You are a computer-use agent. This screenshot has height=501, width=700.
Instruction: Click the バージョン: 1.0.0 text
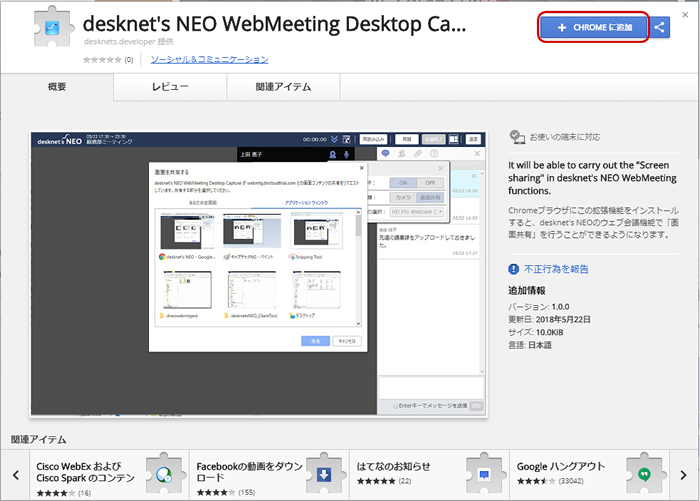point(538,307)
